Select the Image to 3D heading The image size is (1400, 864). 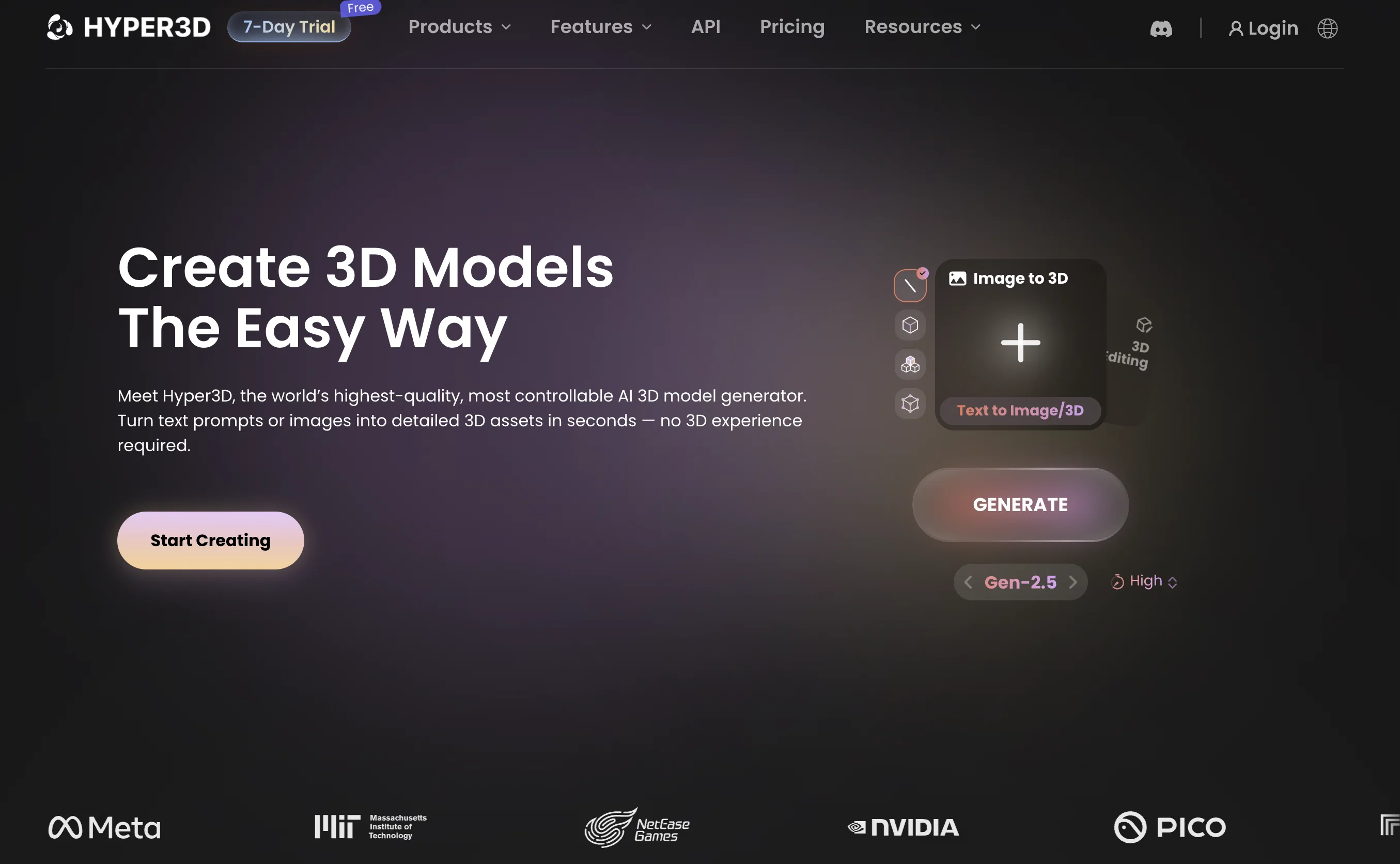(x=1020, y=279)
